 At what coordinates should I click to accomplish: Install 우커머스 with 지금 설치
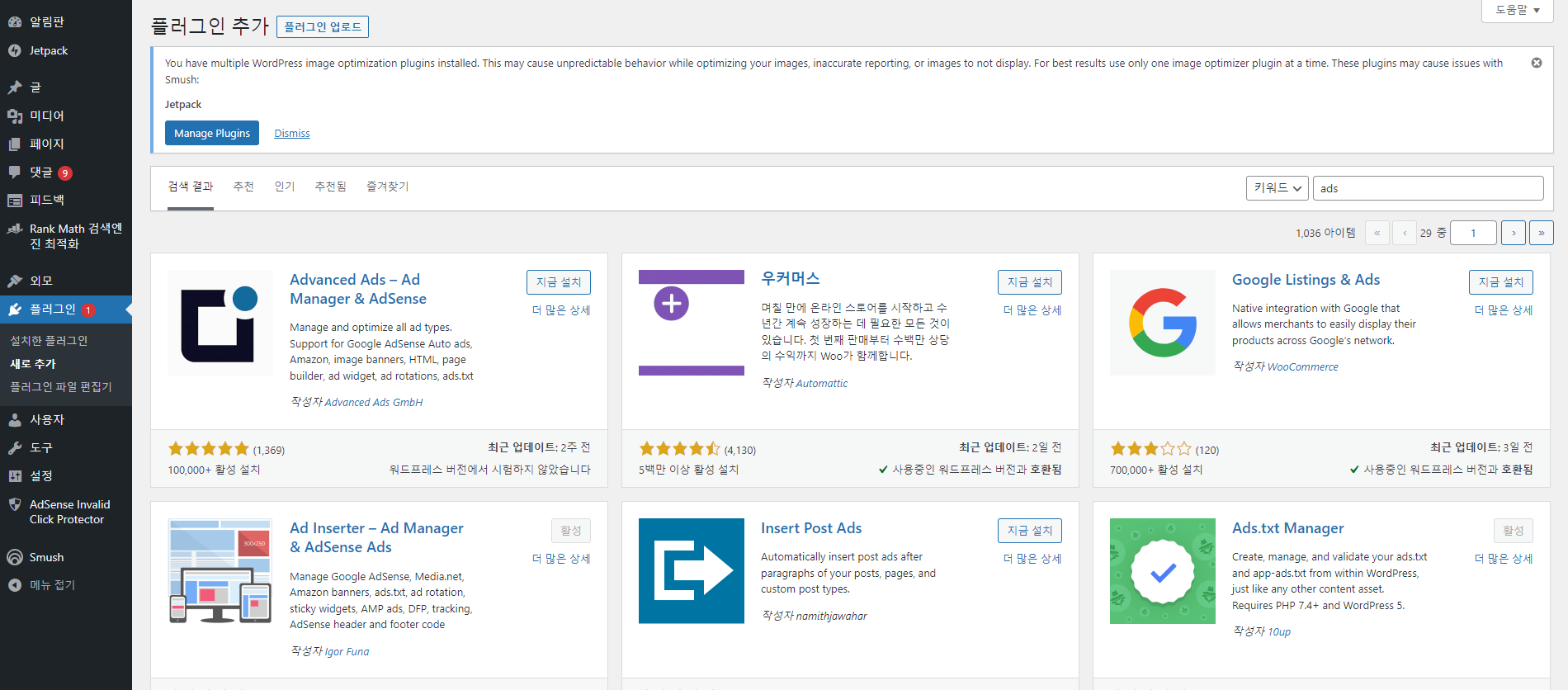pos(1030,282)
